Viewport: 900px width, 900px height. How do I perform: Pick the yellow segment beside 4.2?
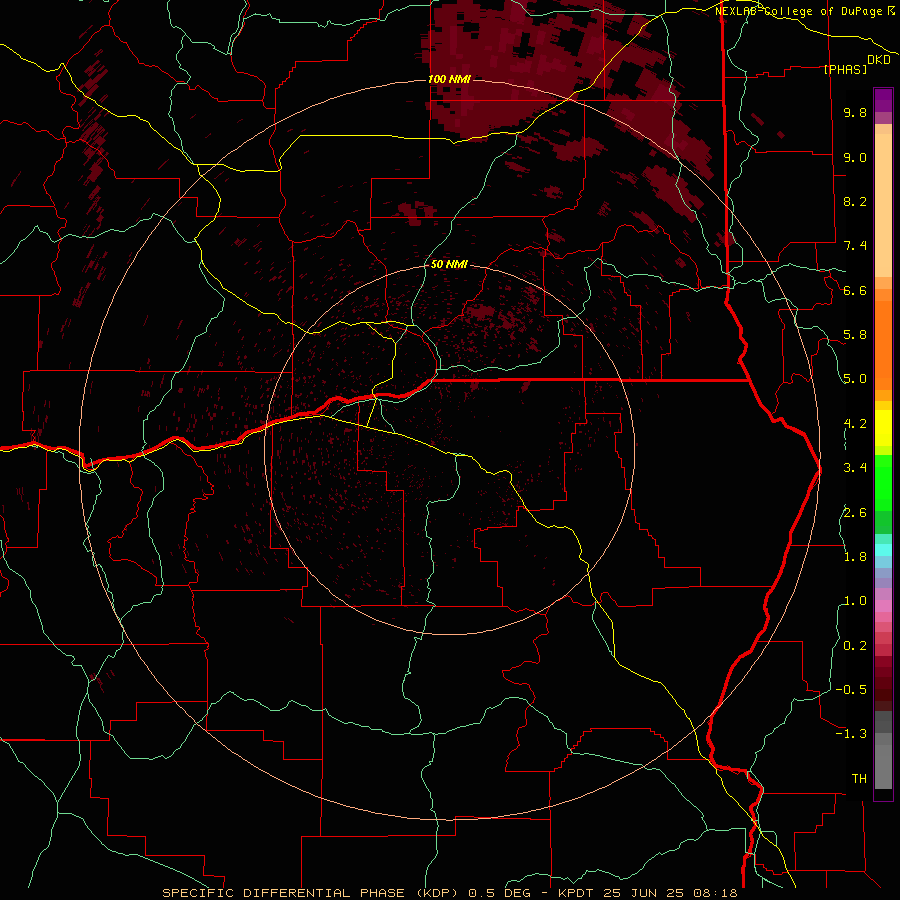click(x=883, y=428)
